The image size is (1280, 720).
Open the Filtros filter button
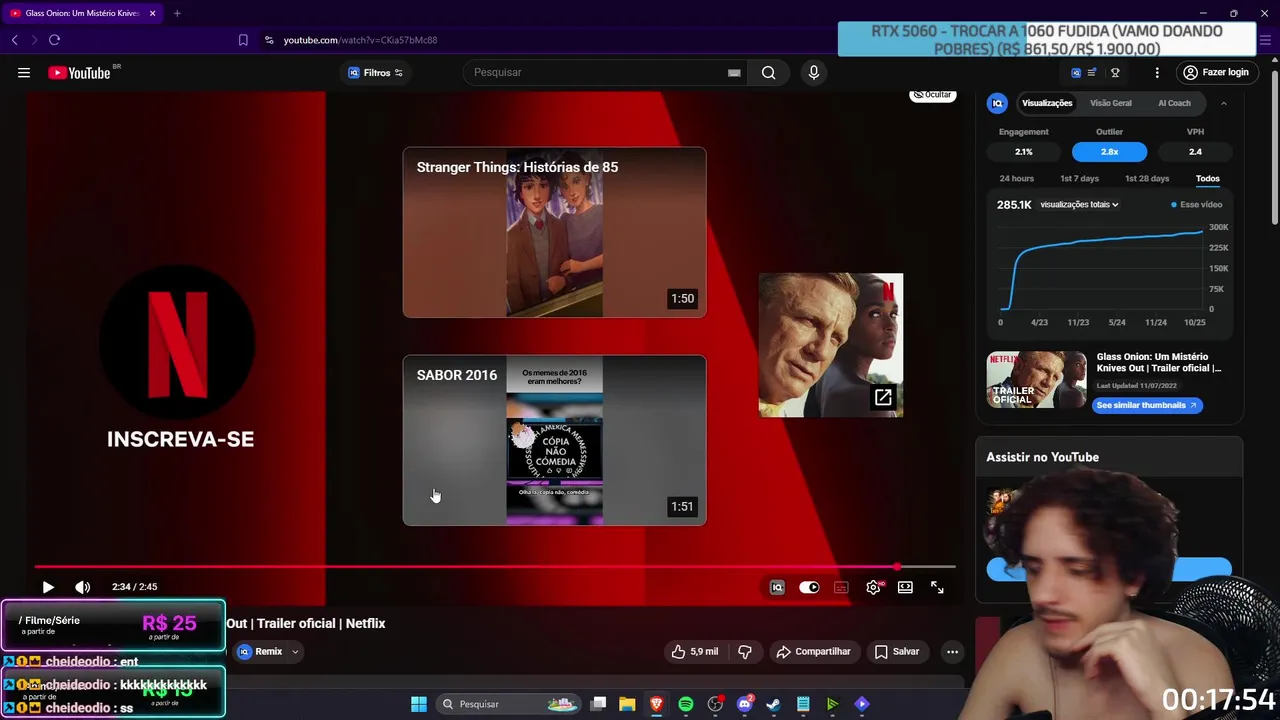point(375,72)
